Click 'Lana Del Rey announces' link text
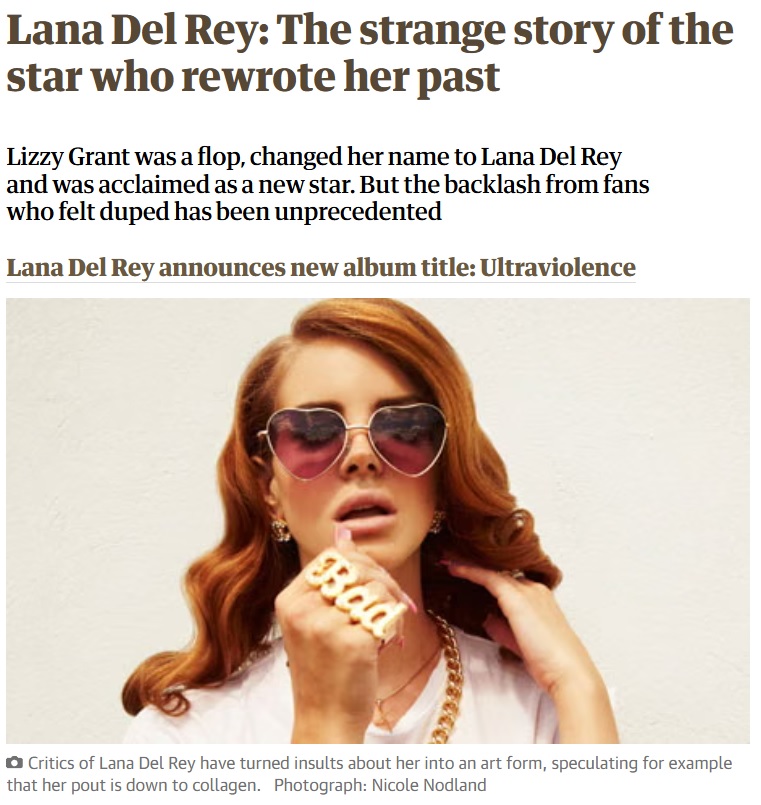The width and height of the screenshot is (761, 805). (145, 267)
